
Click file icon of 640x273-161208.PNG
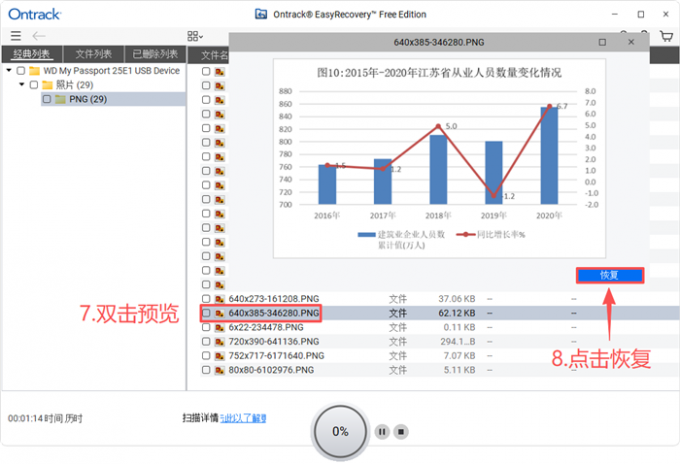[x=220, y=299]
